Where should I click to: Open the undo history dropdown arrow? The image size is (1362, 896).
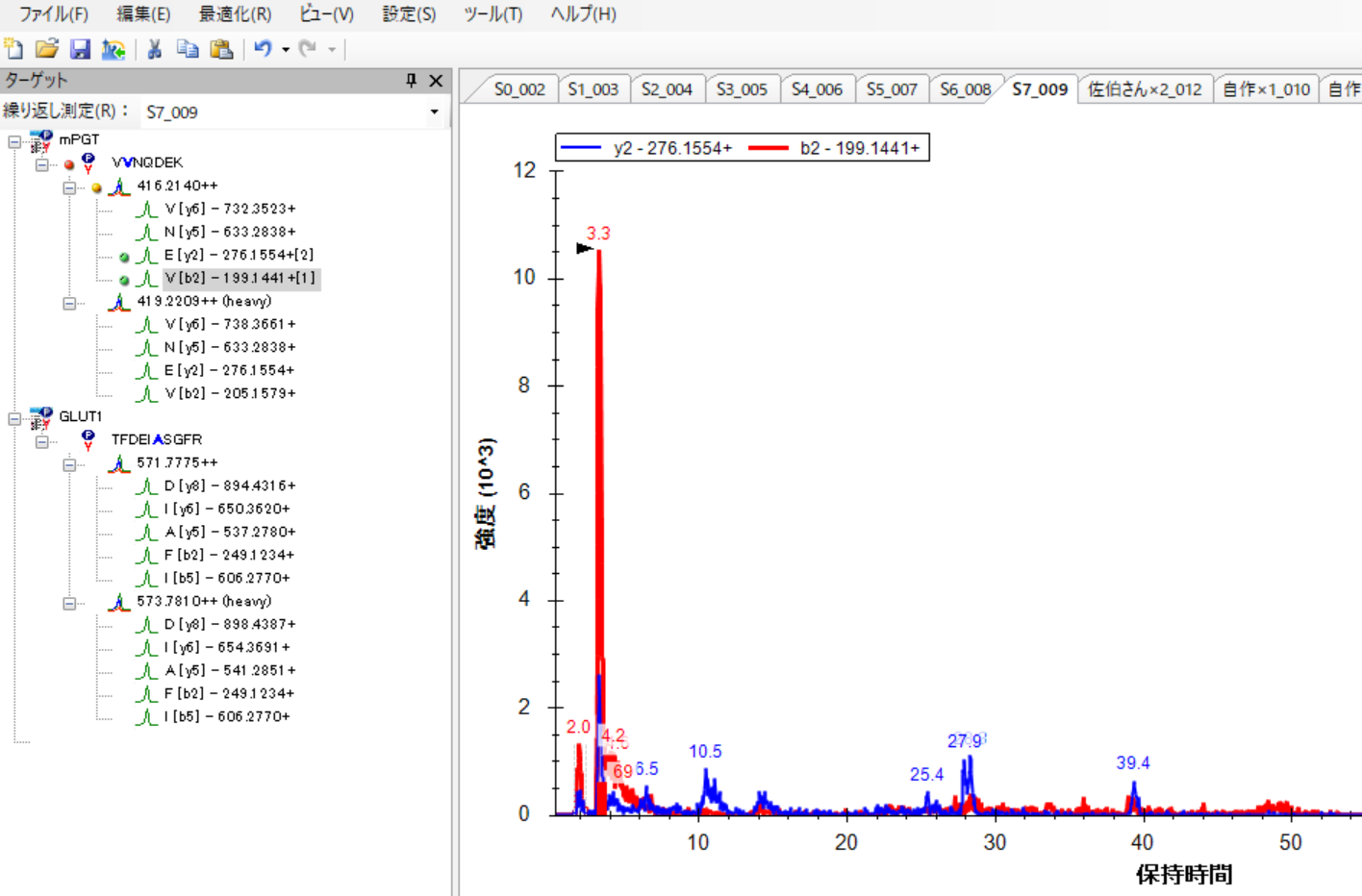pos(286,50)
